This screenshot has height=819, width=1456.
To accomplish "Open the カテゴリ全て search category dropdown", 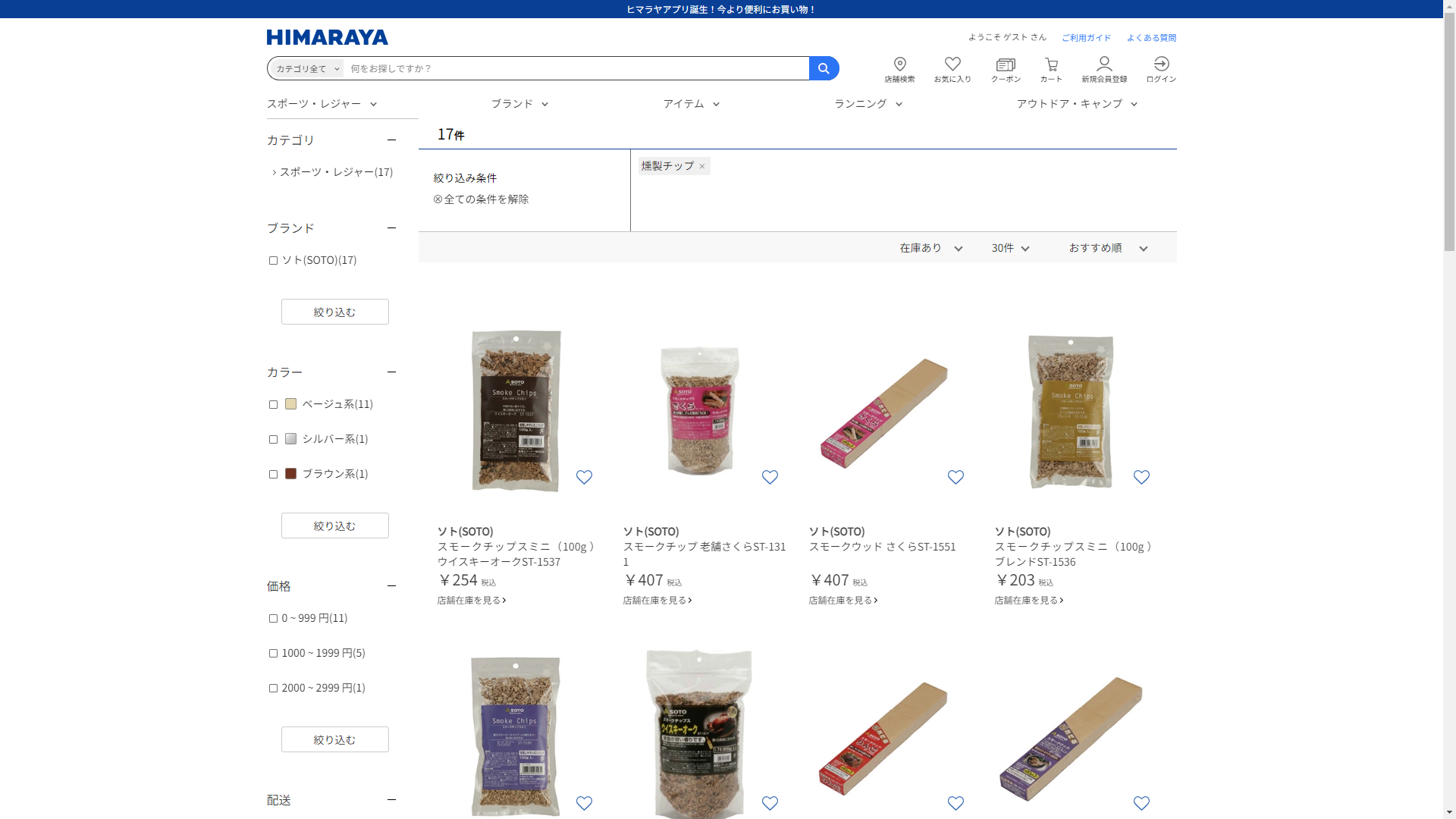I will pos(307,68).
